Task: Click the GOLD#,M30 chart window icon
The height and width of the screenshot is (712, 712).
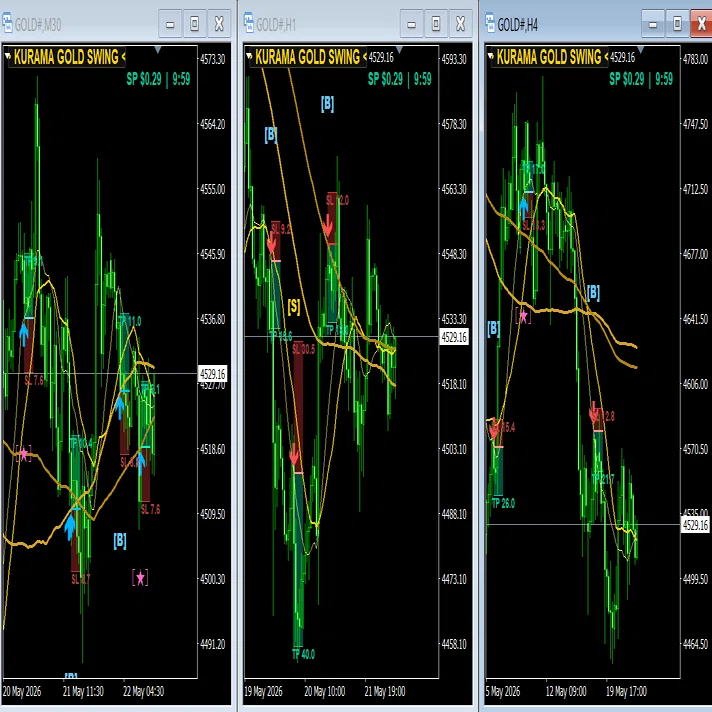Action: pyautogui.click(x=7, y=24)
